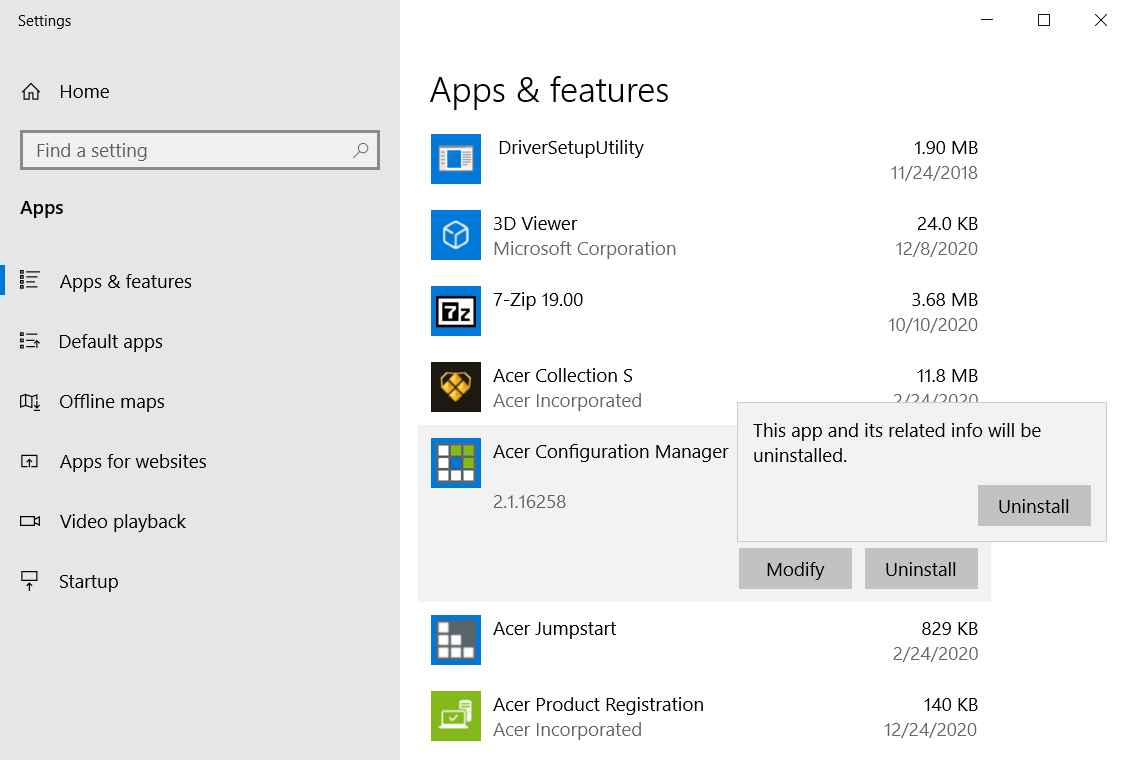
Task: Click the uninstall warning message text
Action: click(x=897, y=443)
